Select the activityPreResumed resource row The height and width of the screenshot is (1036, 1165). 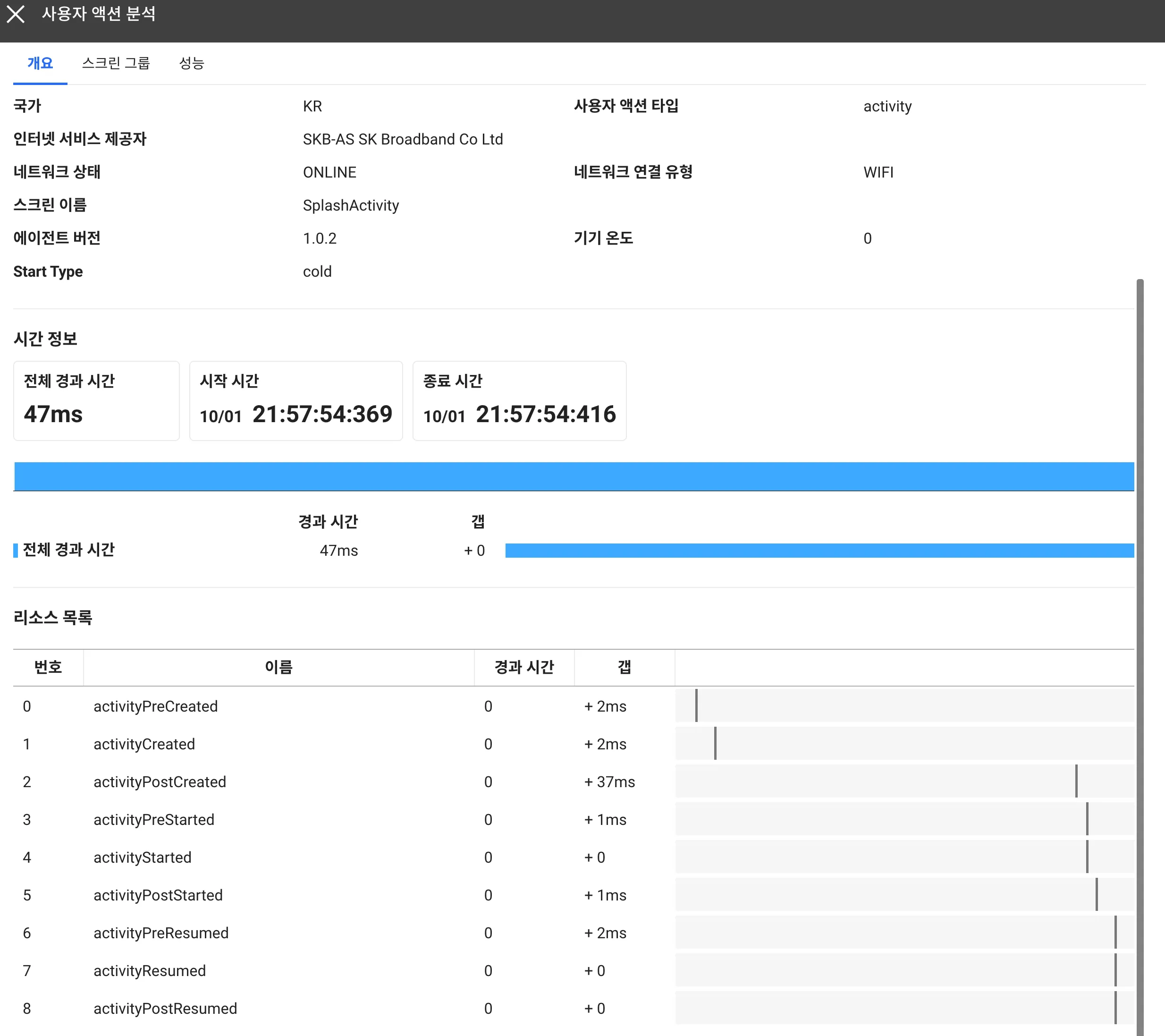pyautogui.click(x=160, y=933)
